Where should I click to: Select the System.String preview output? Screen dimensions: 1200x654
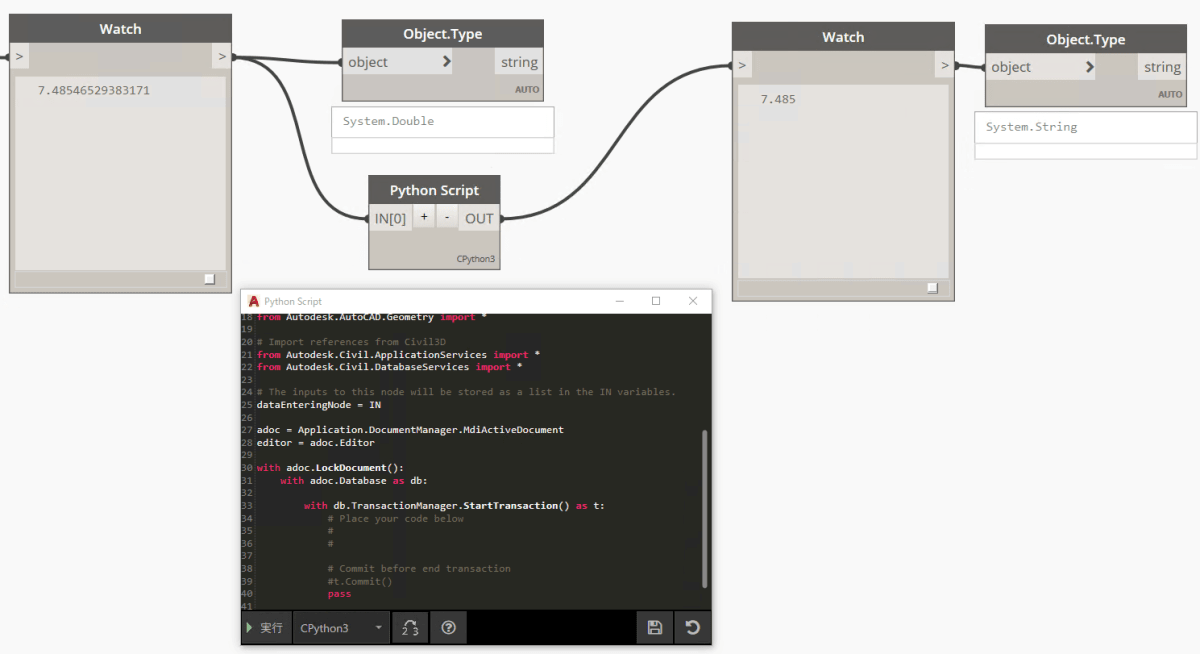pyautogui.click(x=1031, y=127)
